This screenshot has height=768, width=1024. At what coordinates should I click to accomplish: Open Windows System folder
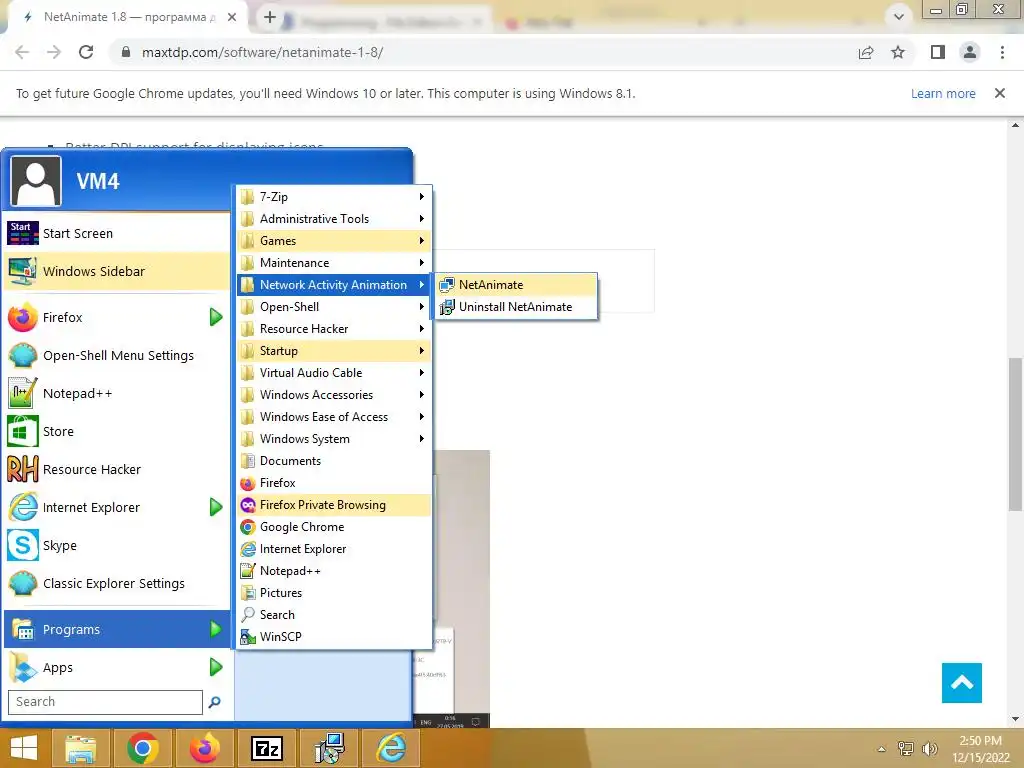click(334, 439)
